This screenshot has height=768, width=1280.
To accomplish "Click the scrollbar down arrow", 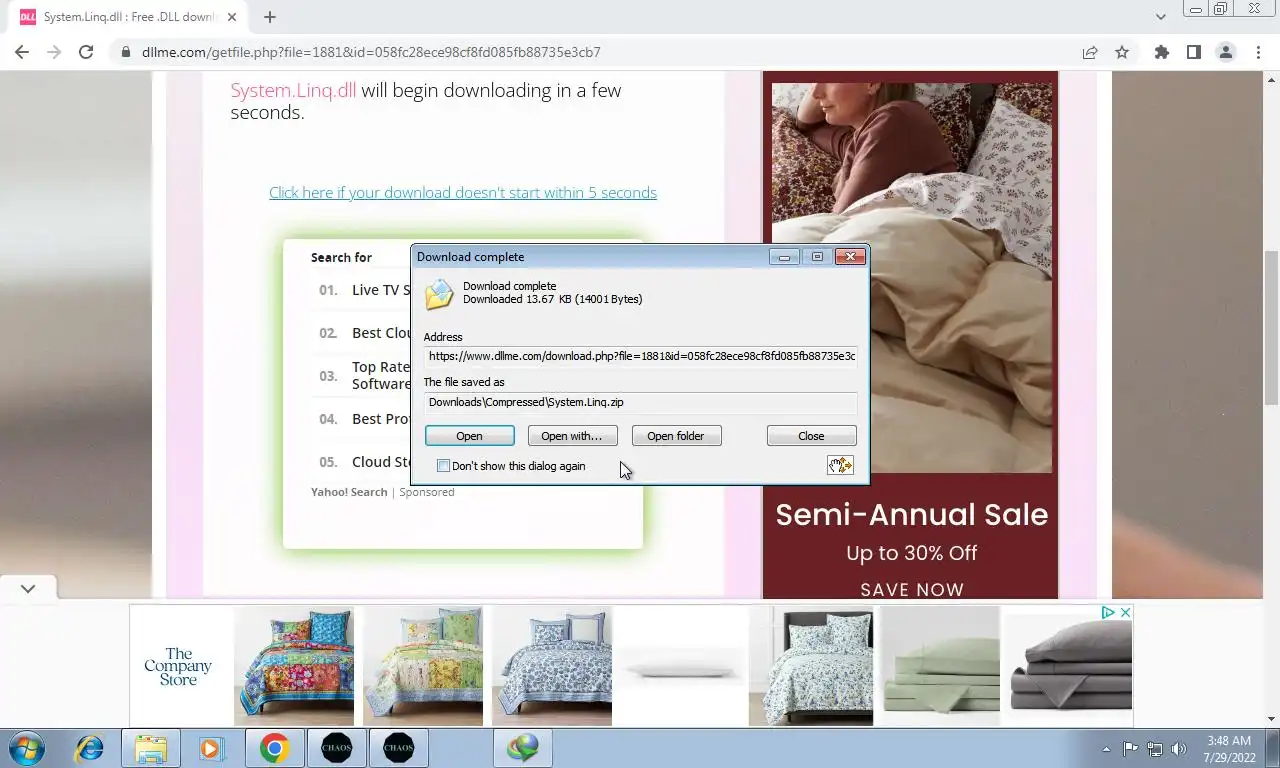I will coord(1271,717).
